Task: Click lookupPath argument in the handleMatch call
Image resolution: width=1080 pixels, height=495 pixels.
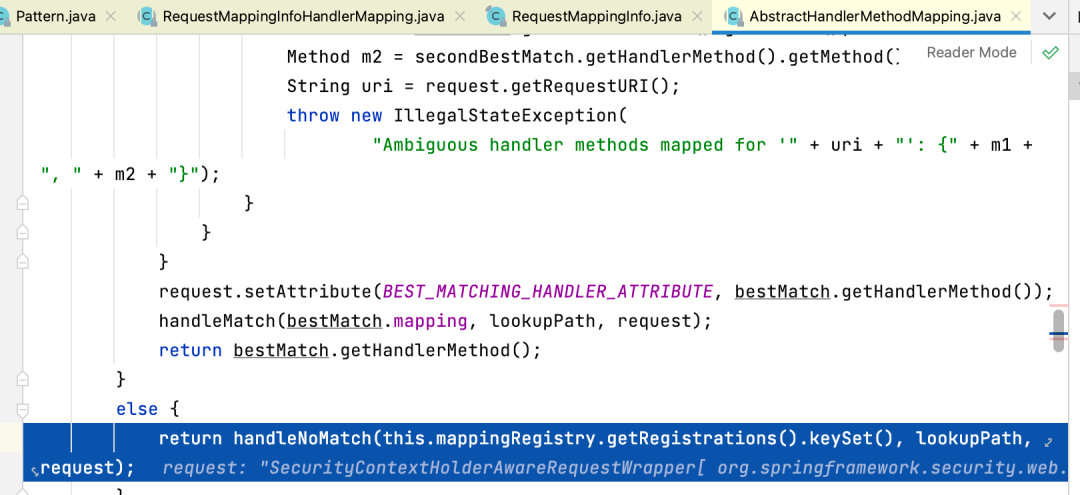Action: 543,321
